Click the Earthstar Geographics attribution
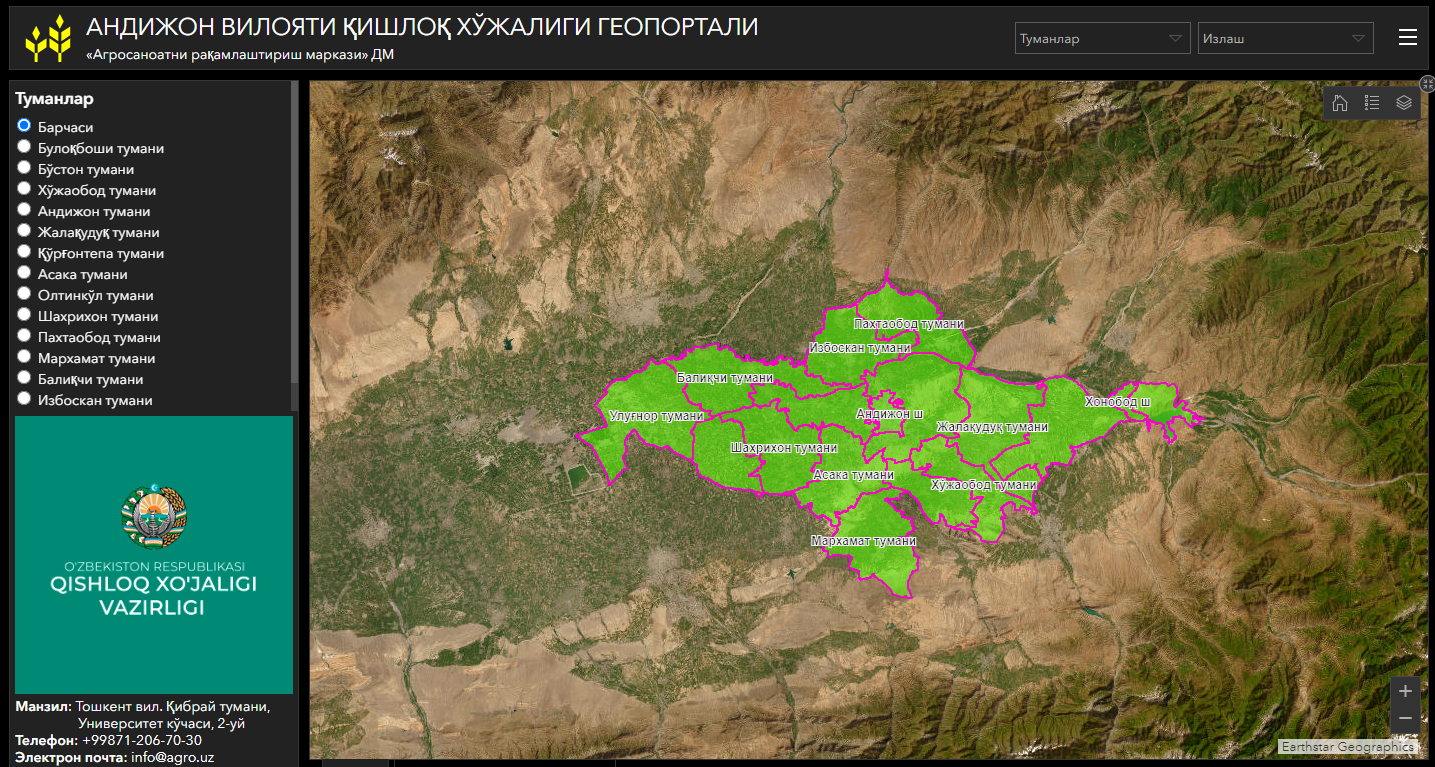 coord(1347,747)
